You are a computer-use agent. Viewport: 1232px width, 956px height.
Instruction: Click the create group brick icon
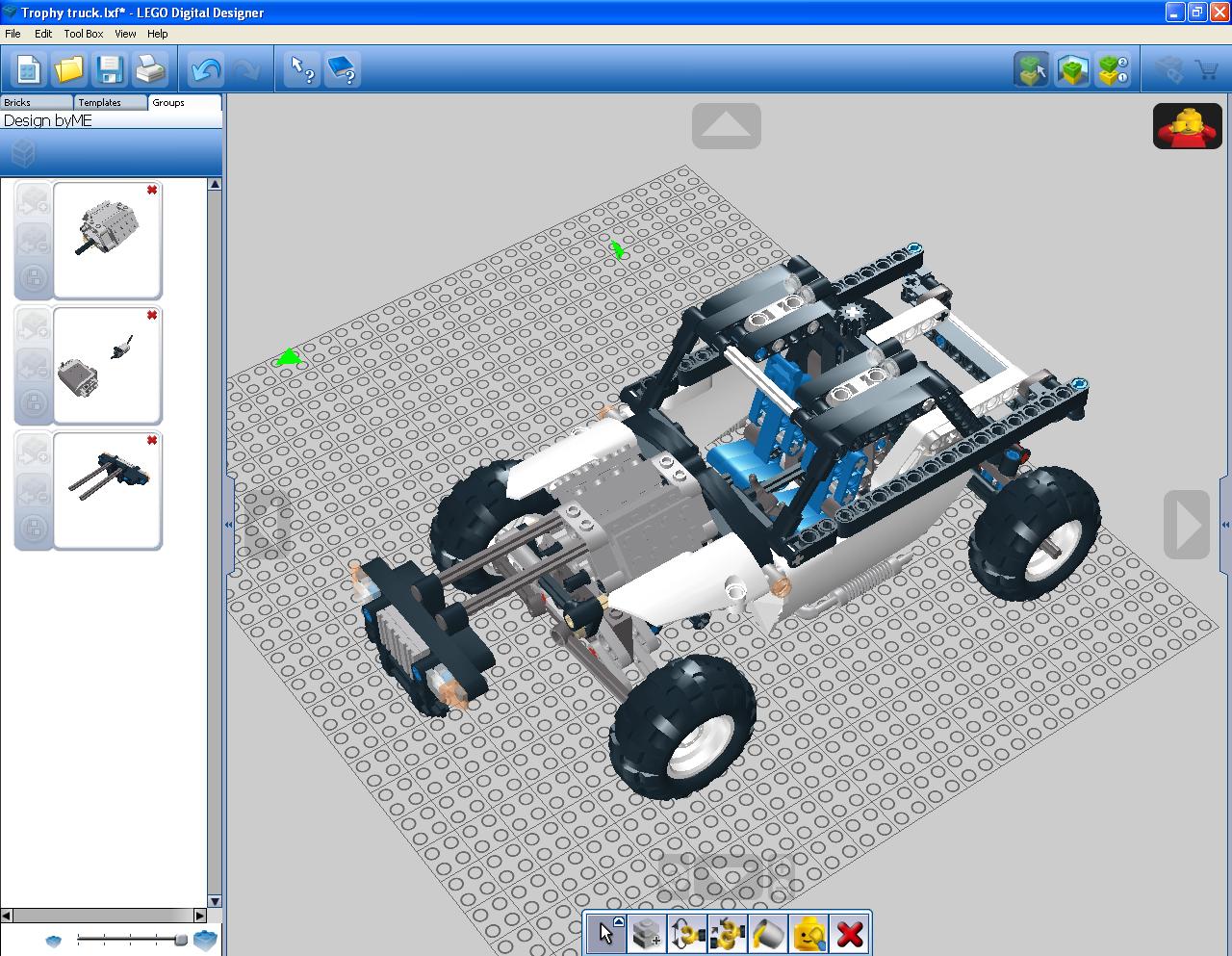point(23,152)
